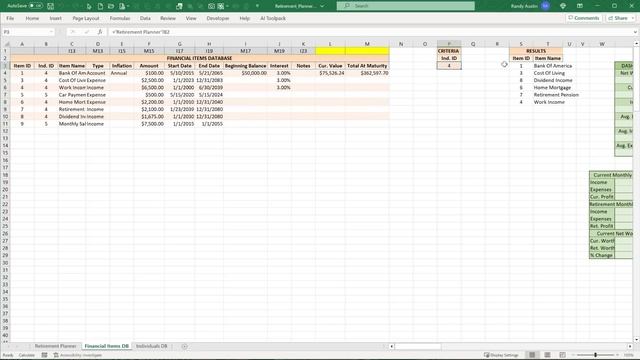The height and width of the screenshot is (360, 640).
Task: Switch to the Insert ribbon tab
Action: [x=56, y=18]
